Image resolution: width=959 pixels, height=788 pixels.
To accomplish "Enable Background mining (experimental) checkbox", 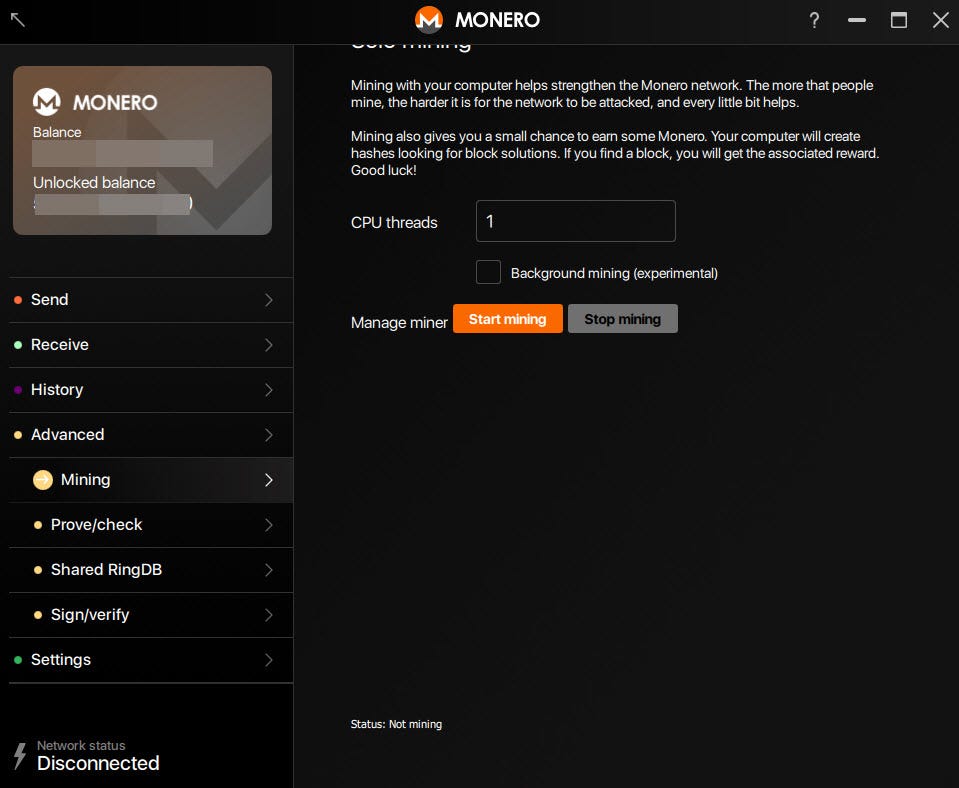I will (x=488, y=272).
